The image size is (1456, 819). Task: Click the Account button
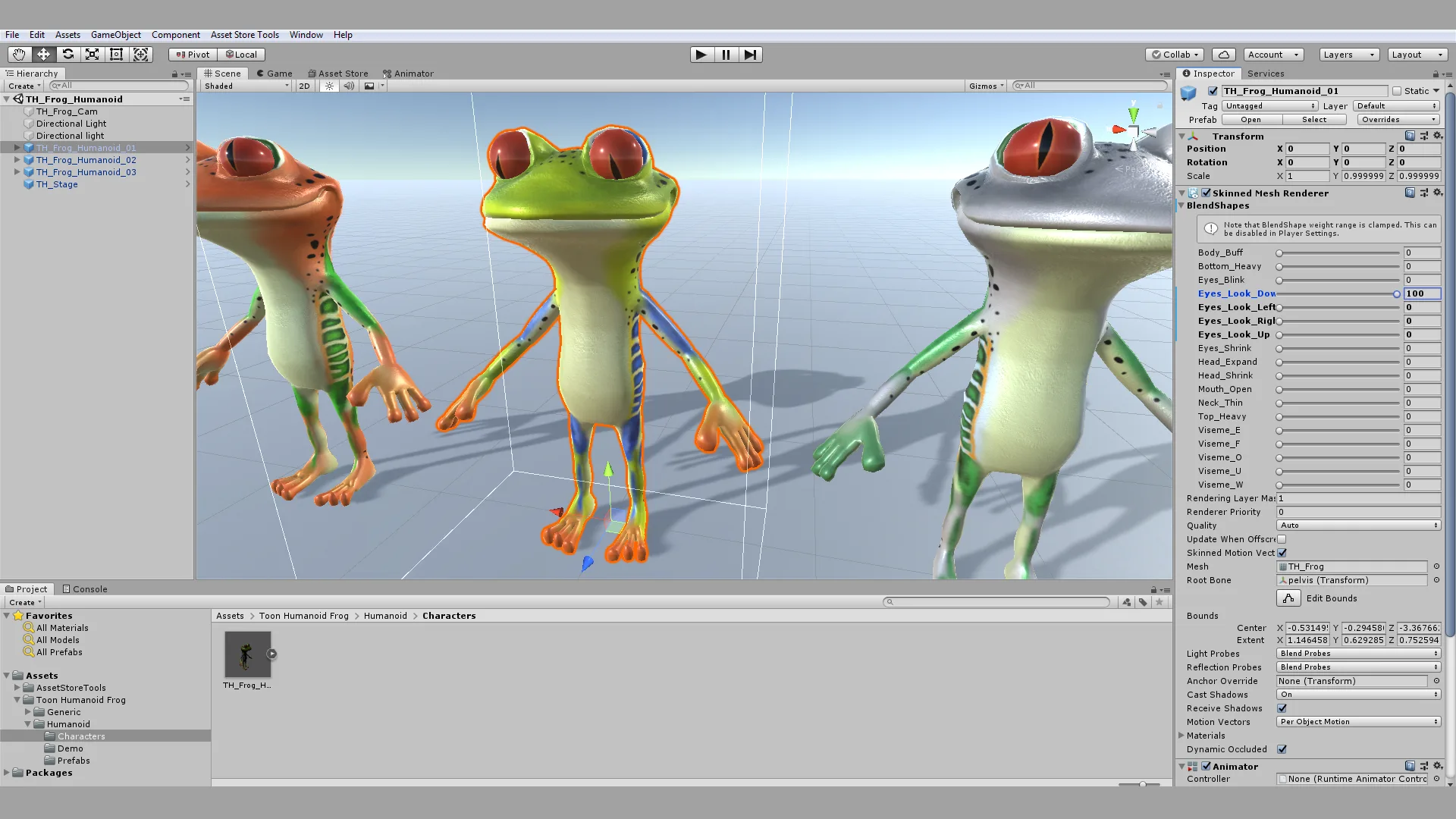pos(1273,55)
